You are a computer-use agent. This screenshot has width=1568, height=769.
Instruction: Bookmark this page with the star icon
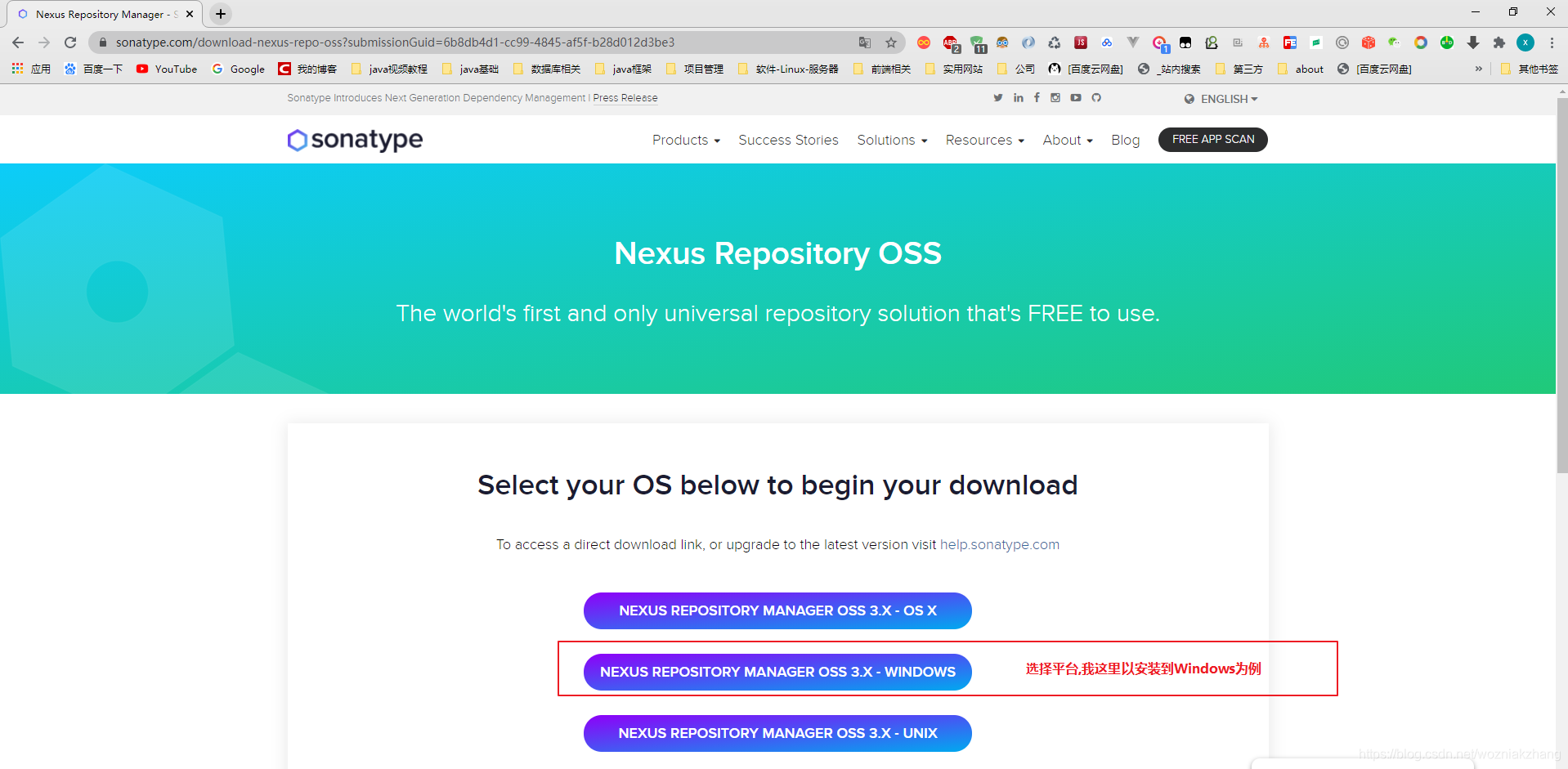click(x=891, y=42)
